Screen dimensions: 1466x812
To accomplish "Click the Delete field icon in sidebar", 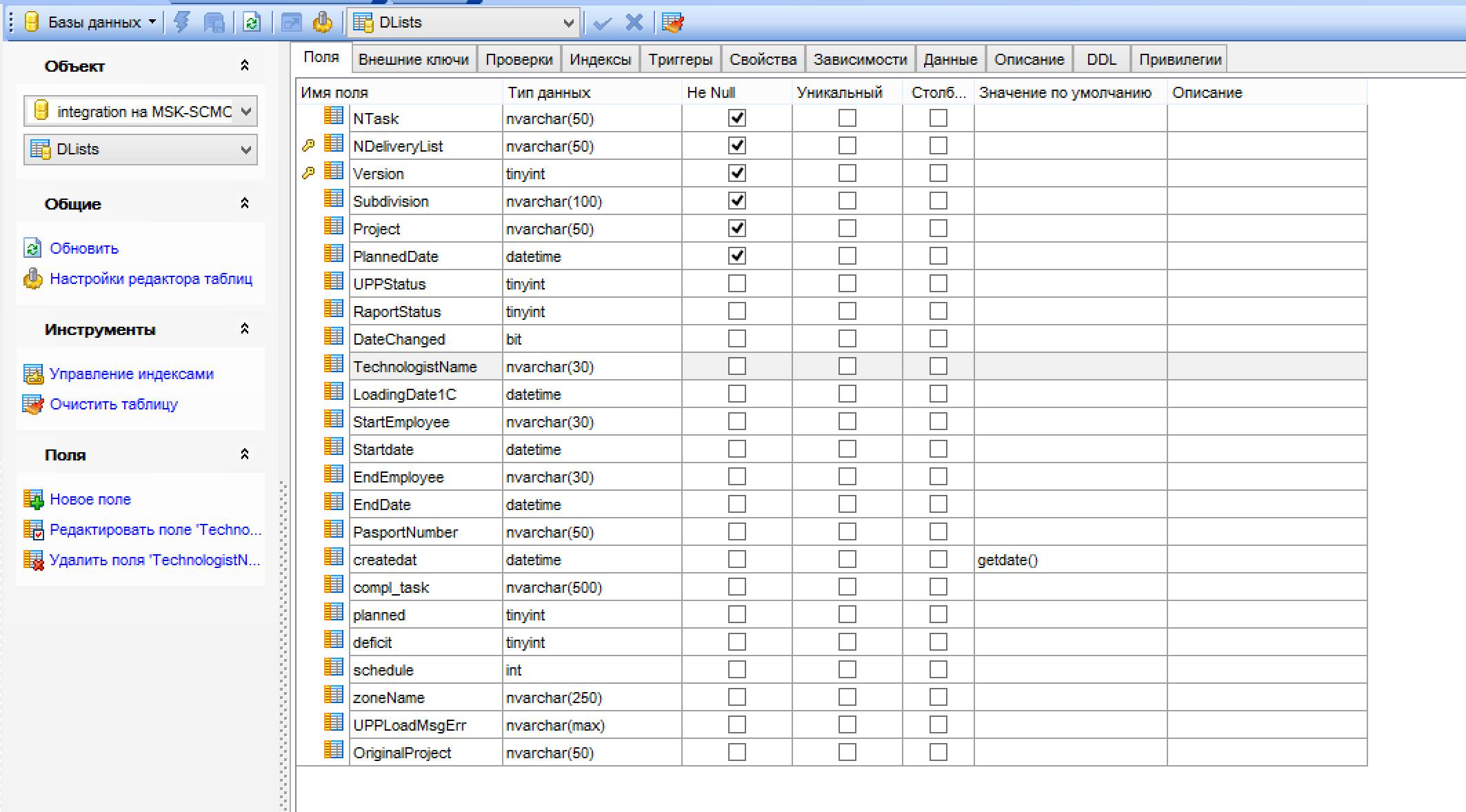I will point(33,560).
